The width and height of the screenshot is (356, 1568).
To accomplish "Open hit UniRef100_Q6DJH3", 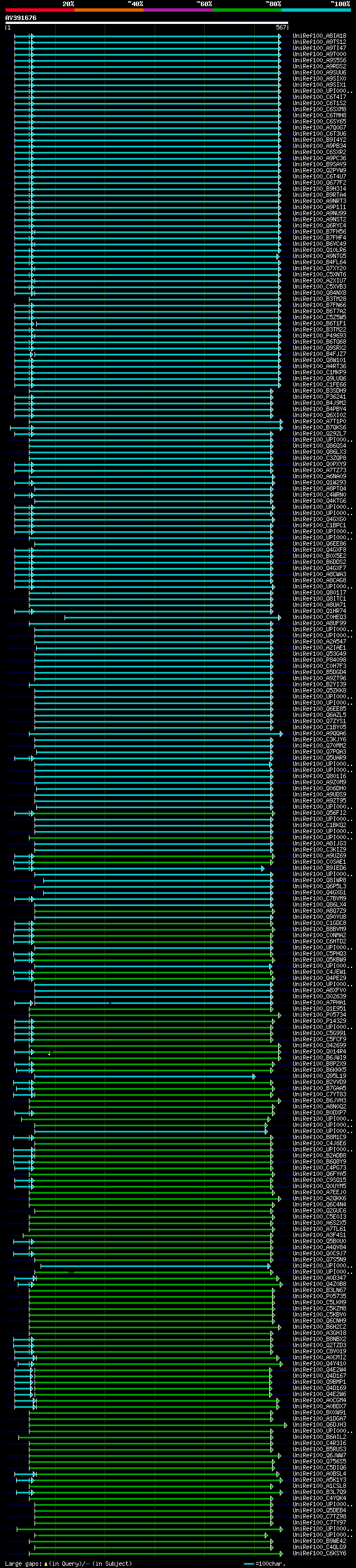I will click(319, 1424).
